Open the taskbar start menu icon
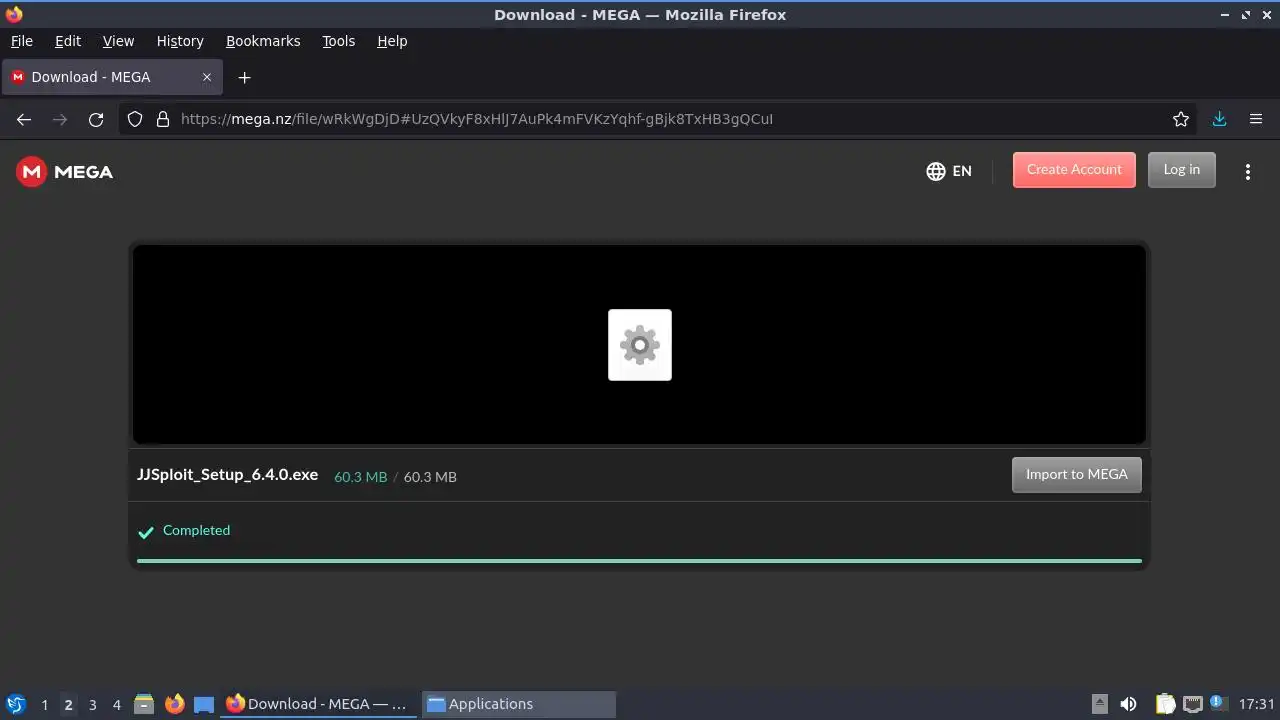1280x720 pixels. (x=16, y=704)
